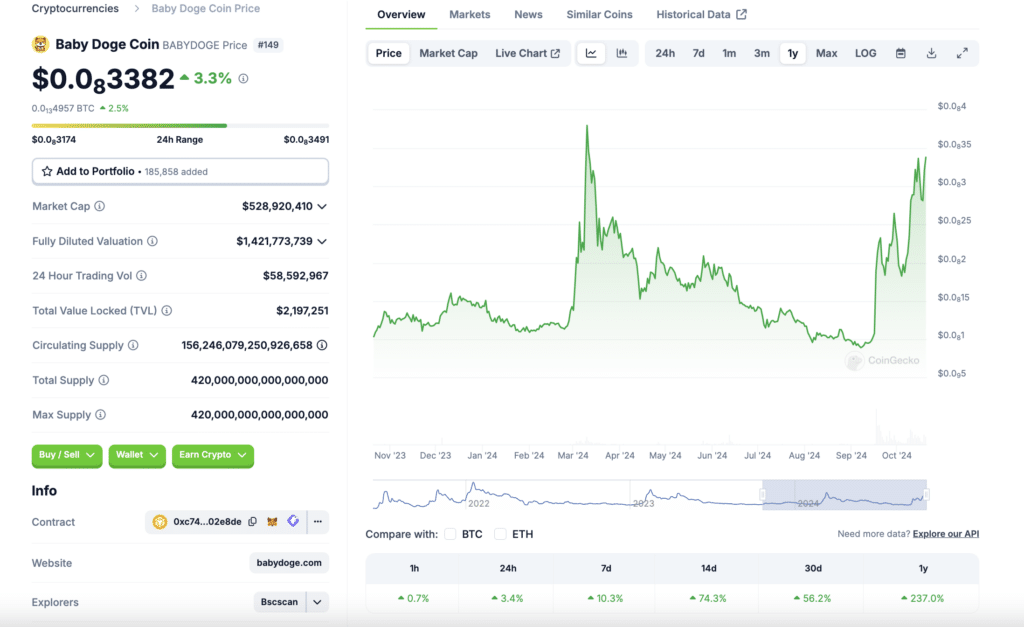Expand Fully Diluted Valuation chevron

pyautogui.click(x=322, y=241)
